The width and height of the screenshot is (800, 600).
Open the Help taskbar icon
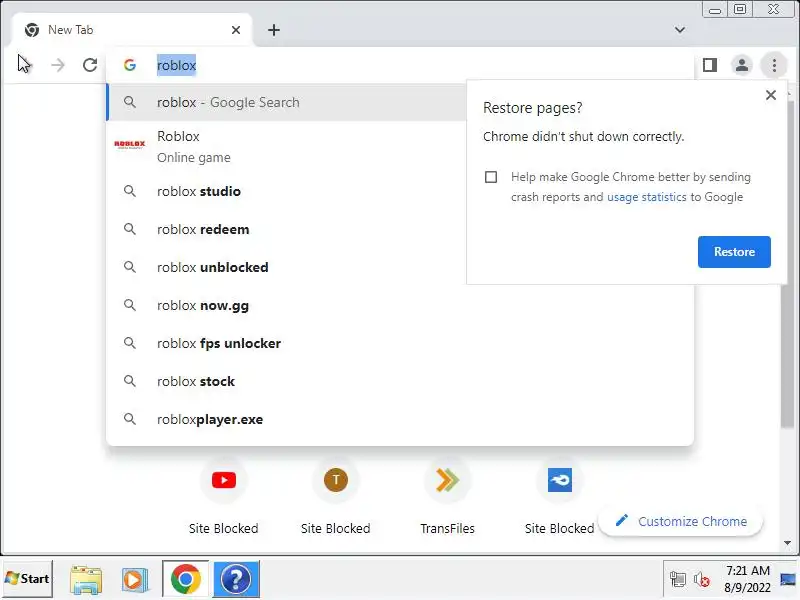236,579
